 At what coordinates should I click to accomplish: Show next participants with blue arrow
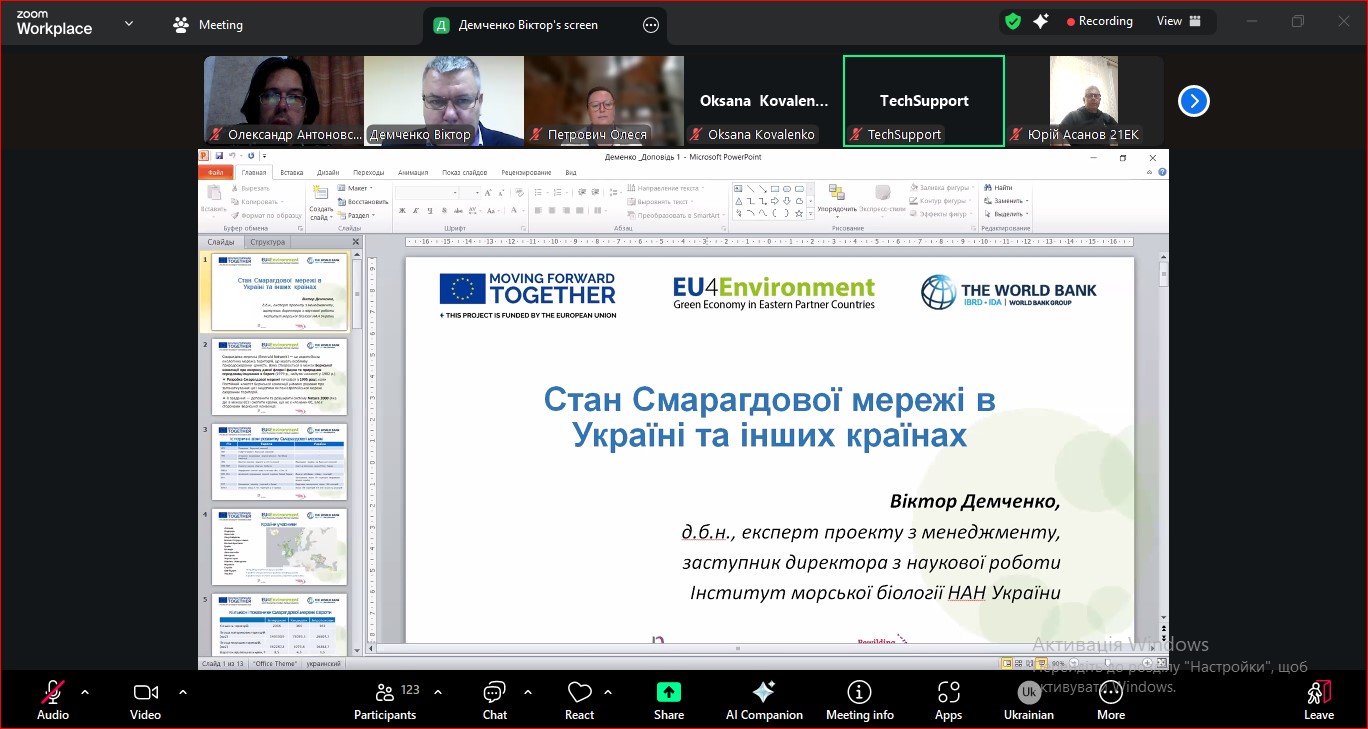click(x=1193, y=101)
